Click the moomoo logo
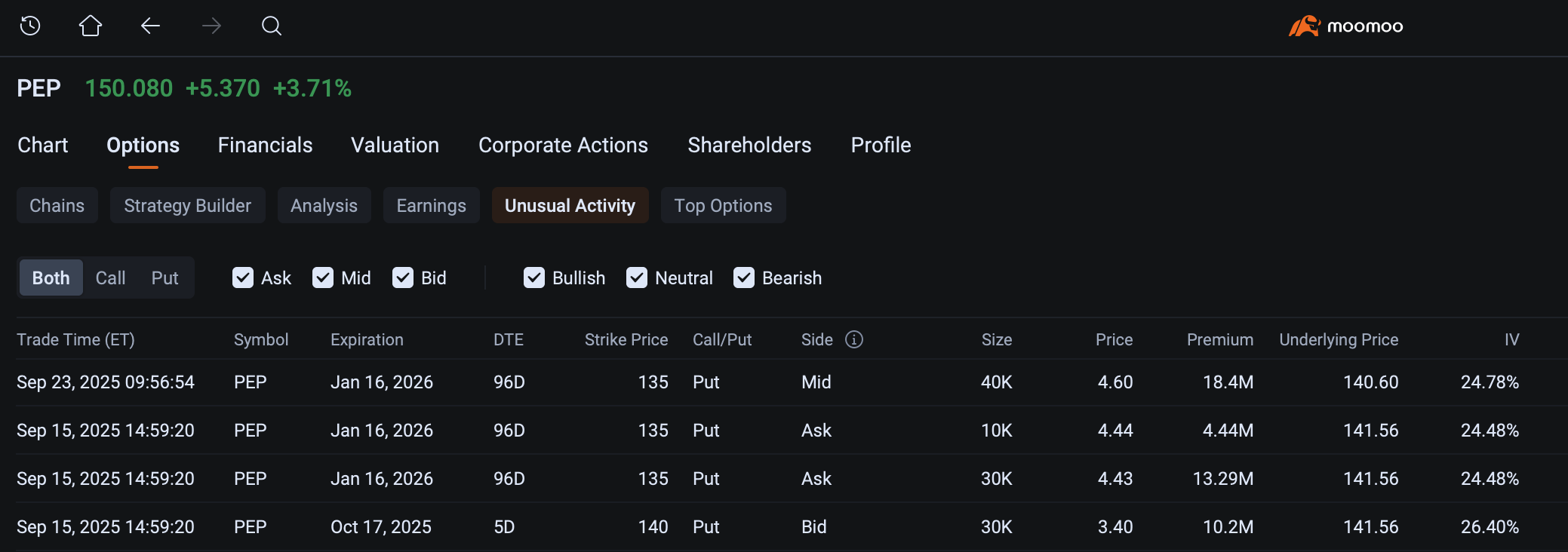 pyautogui.click(x=1345, y=26)
